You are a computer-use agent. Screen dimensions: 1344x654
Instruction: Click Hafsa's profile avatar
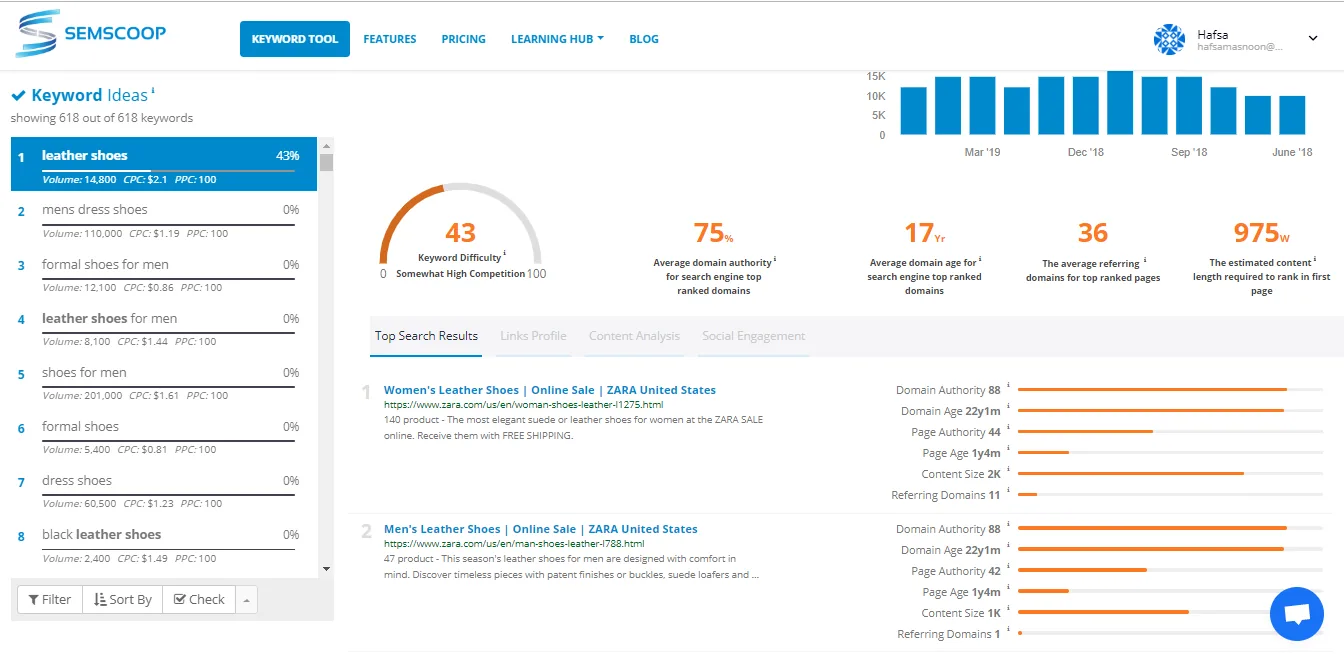1169,37
